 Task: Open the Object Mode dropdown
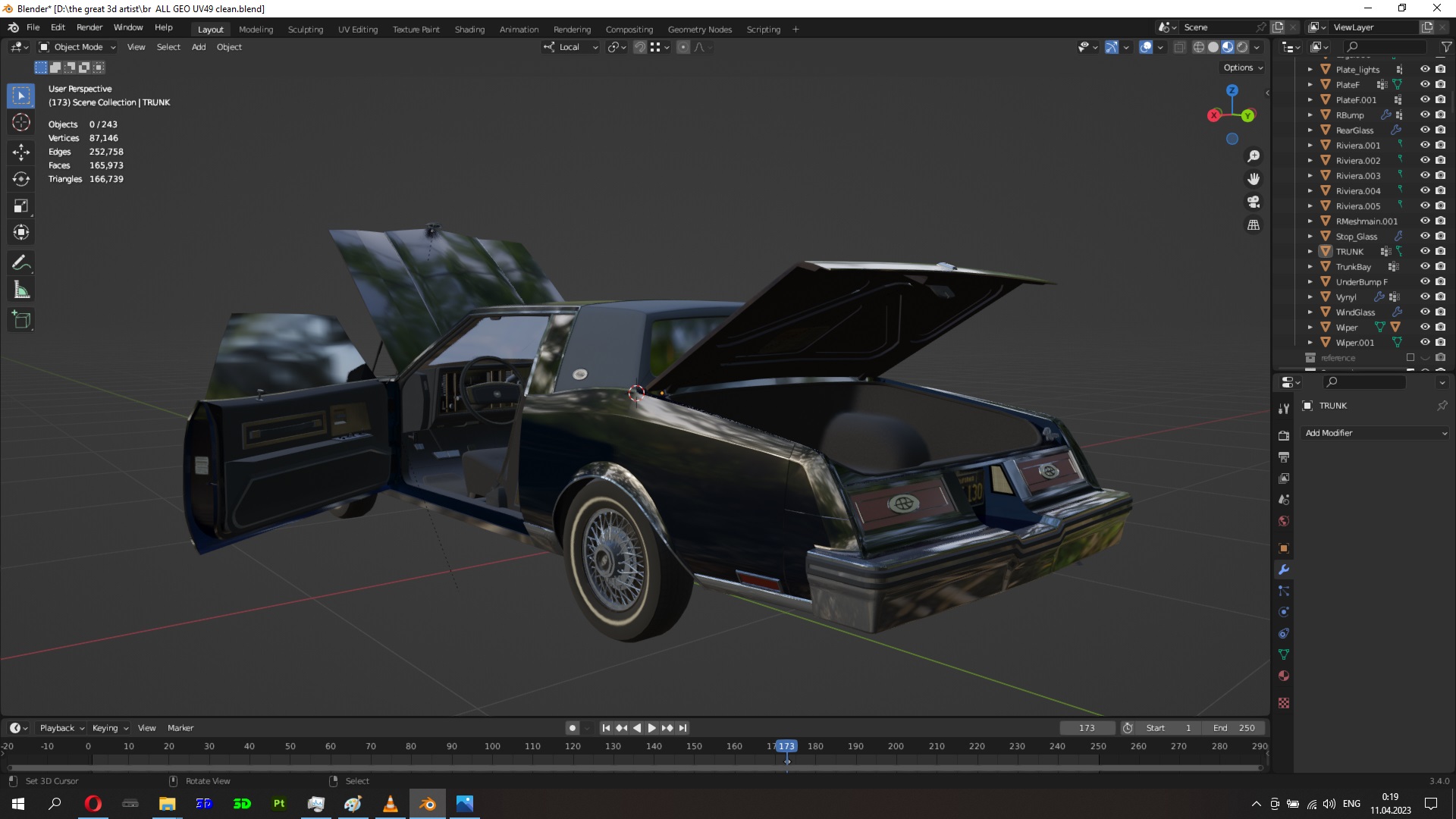(77, 47)
